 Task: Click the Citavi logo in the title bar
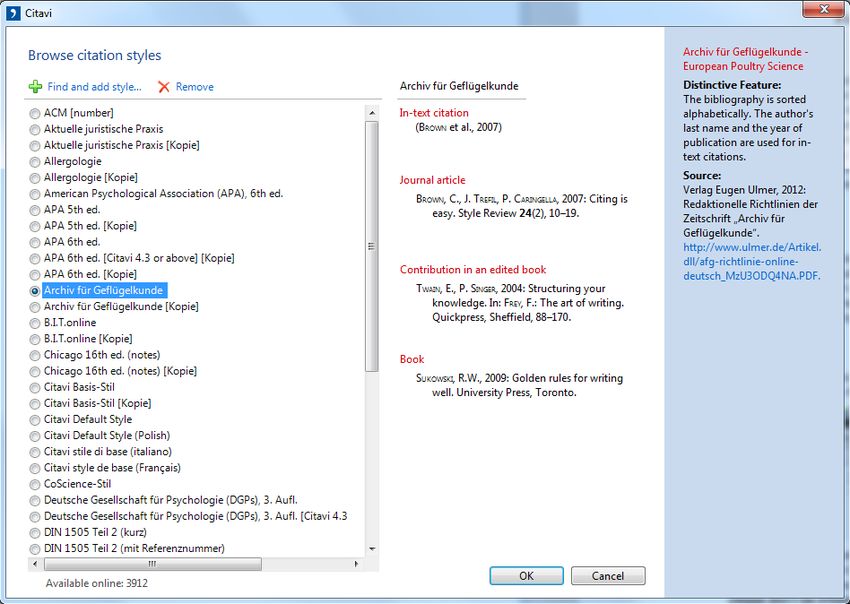(14, 13)
